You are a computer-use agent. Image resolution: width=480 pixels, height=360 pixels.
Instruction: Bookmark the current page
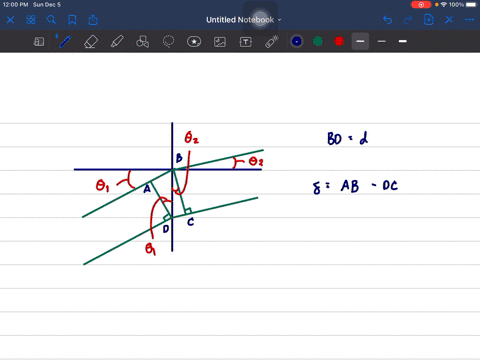pyautogui.click(x=72, y=20)
